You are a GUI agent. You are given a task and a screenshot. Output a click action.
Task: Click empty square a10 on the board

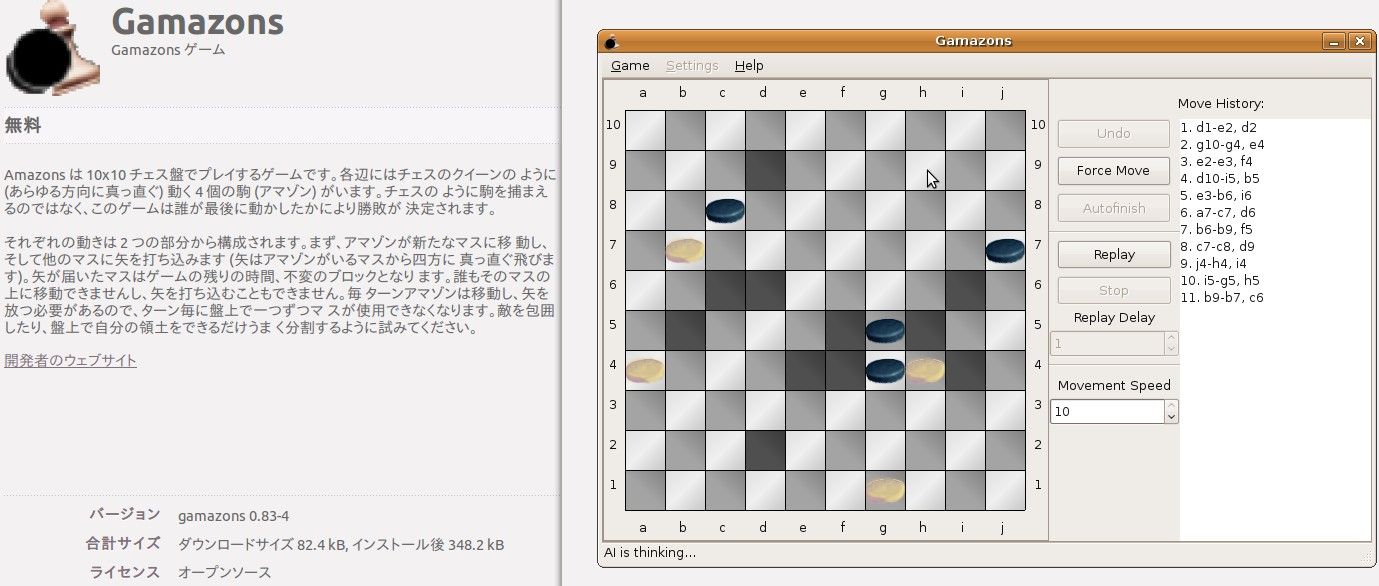[645, 130]
